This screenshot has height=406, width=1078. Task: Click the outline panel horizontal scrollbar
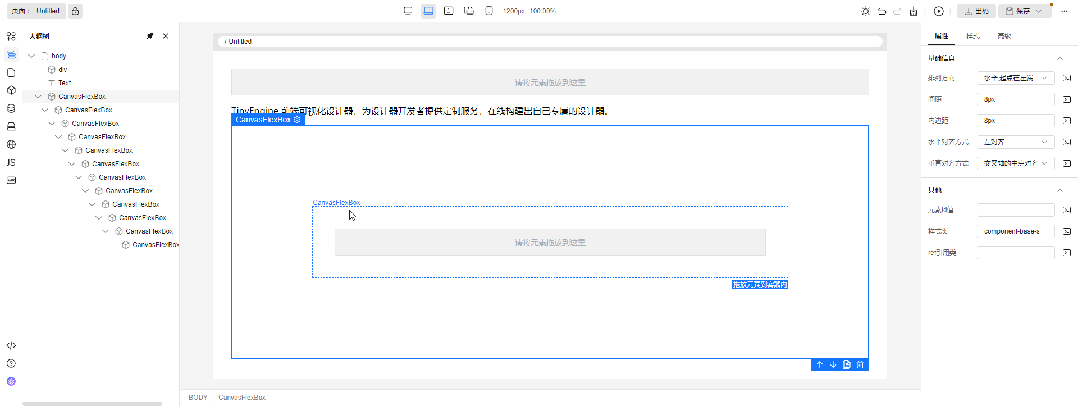click(92, 404)
